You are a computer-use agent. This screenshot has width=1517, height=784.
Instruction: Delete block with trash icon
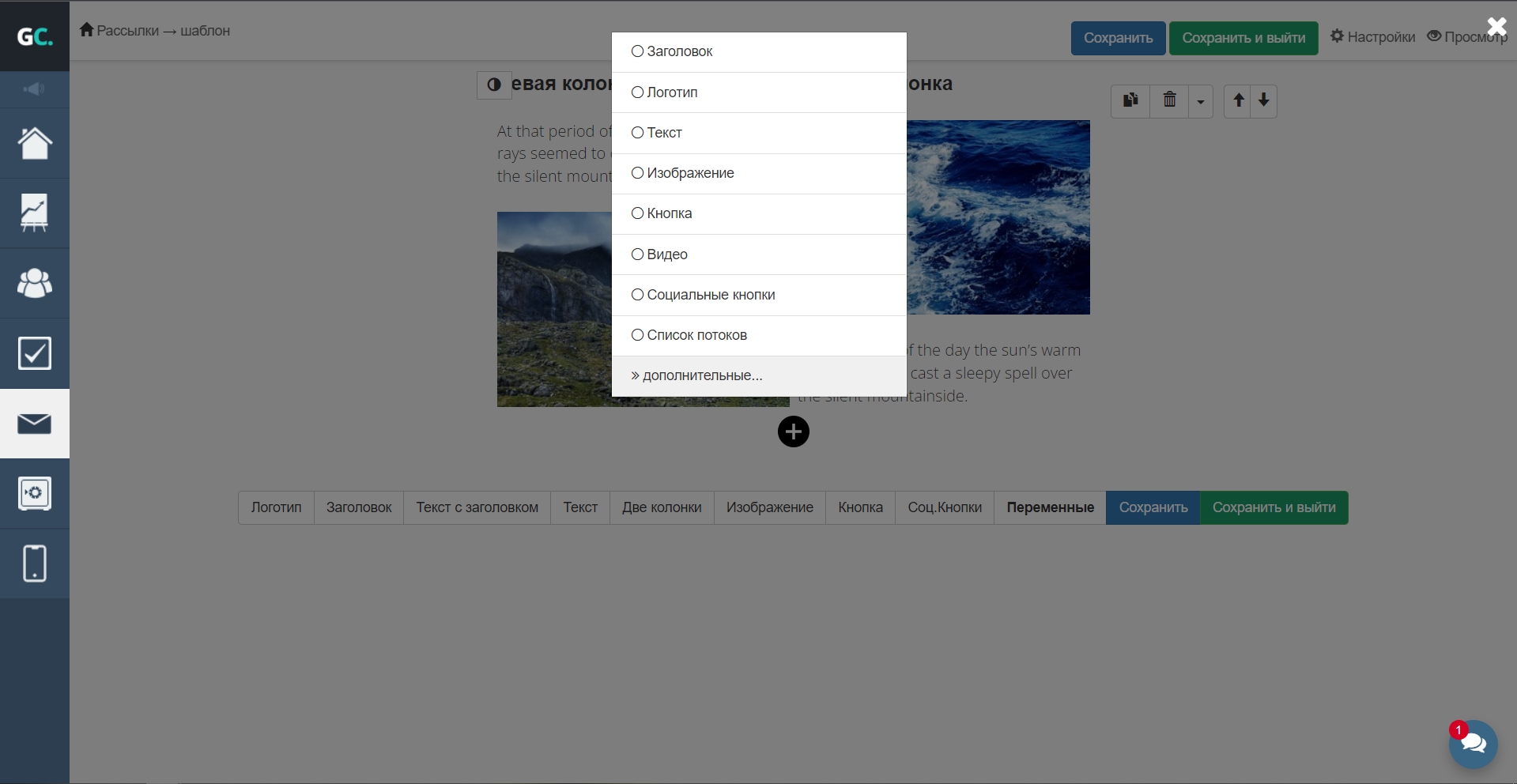tap(1169, 100)
